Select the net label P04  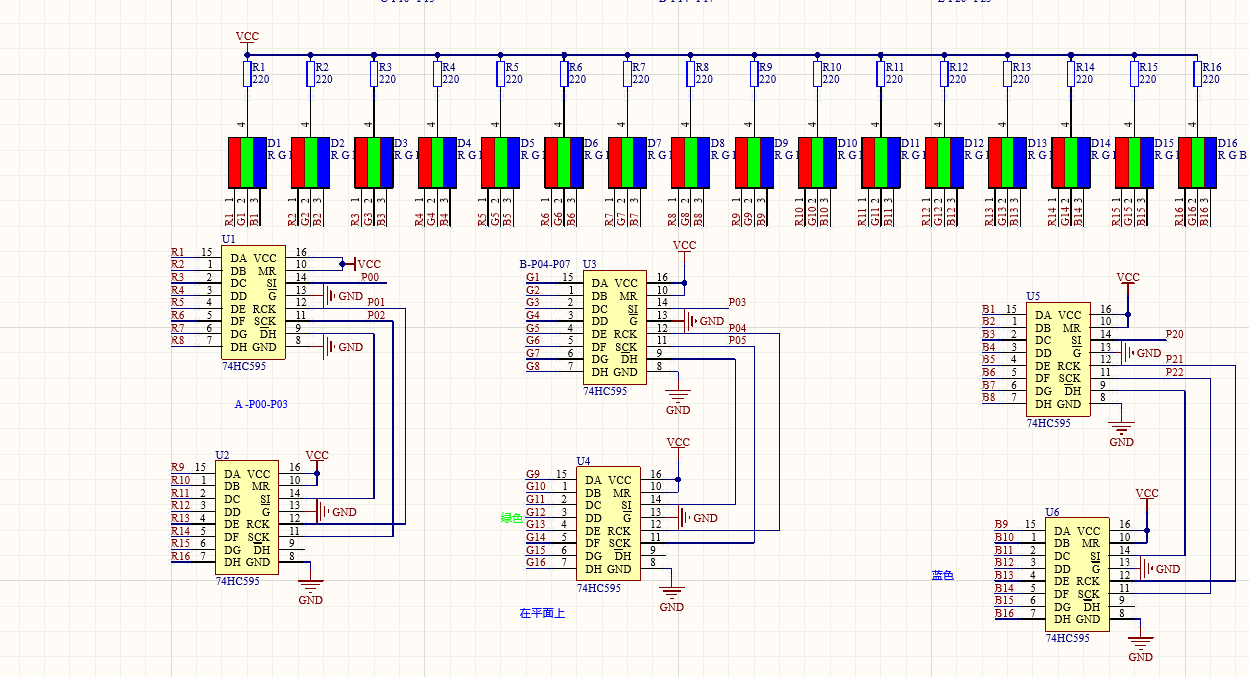pos(737,328)
